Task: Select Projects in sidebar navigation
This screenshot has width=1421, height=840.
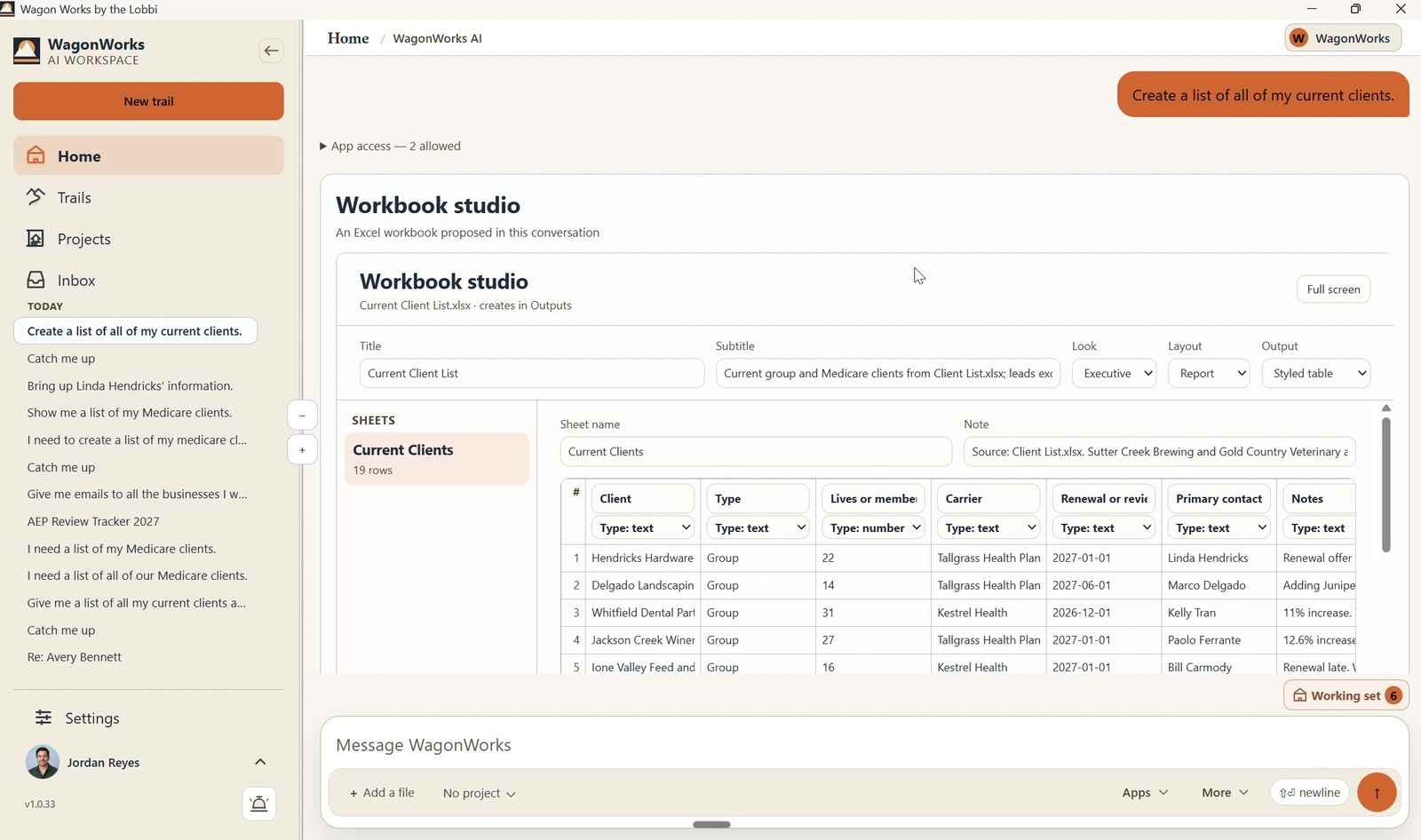Action: [148, 238]
